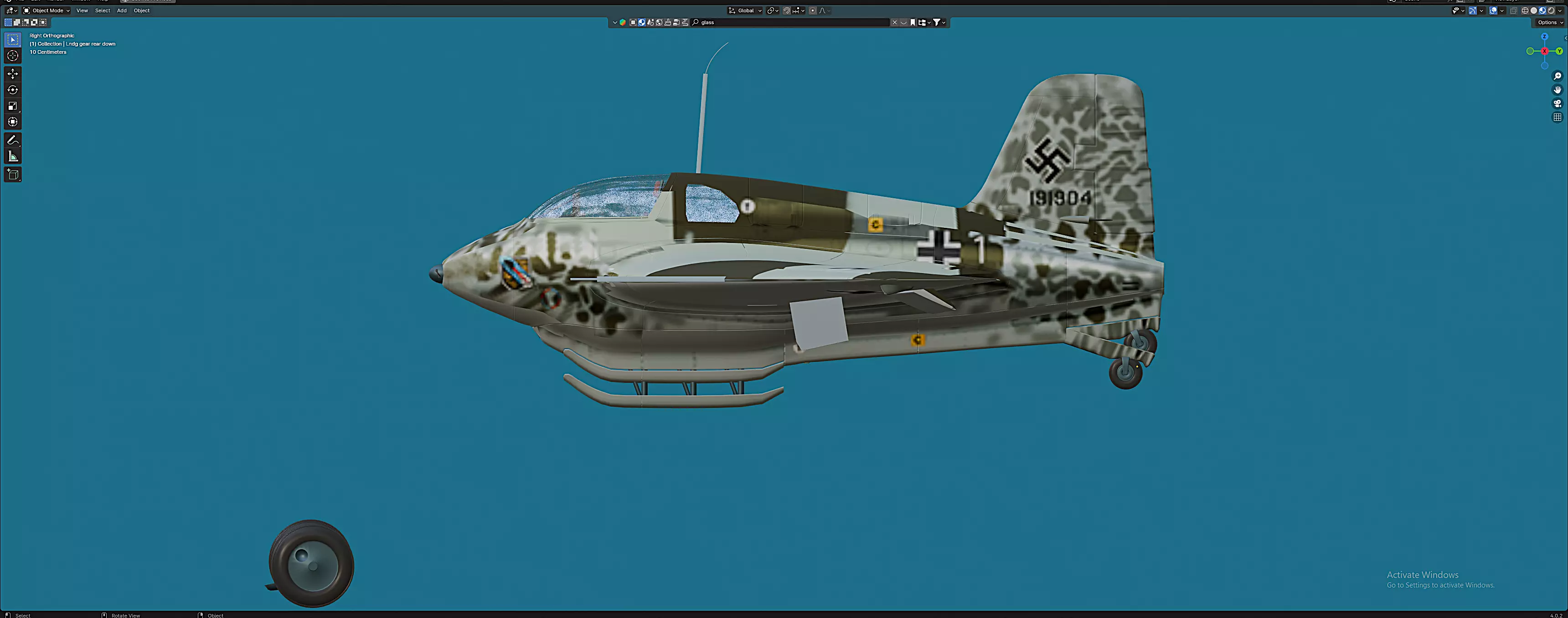Switch to Wireframe viewport shading
Image resolution: width=1568 pixels, height=618 pixels.
1526,11
